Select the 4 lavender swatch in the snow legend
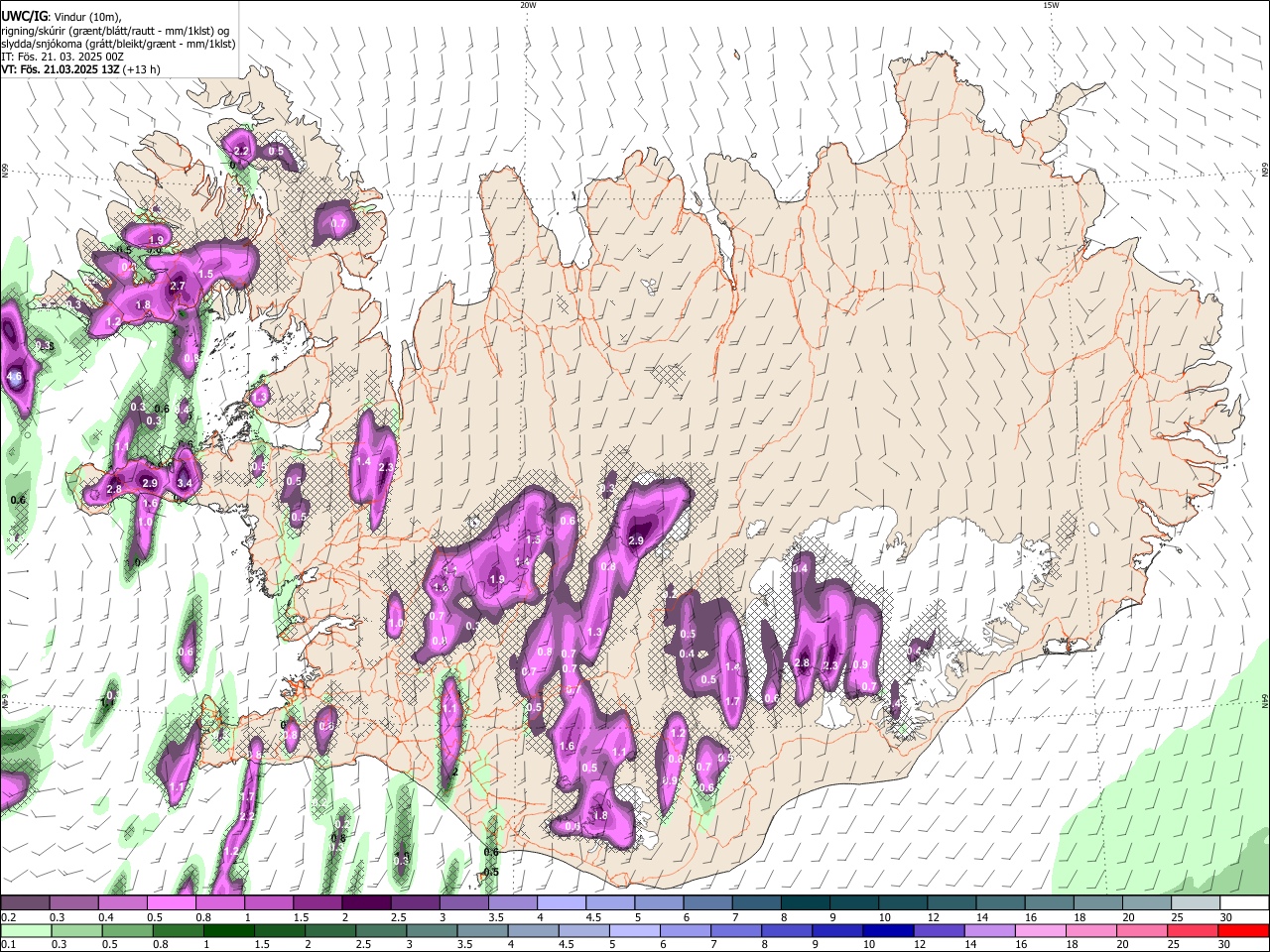1270x952 pixels. coord(560,903)
